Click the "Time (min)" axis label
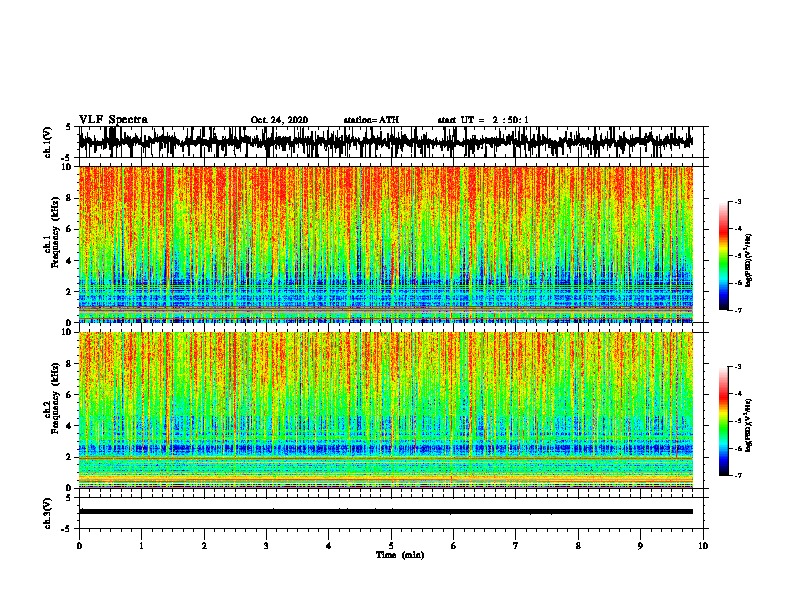The width and height of the screenshot is (792, 612). coord(400,555)
